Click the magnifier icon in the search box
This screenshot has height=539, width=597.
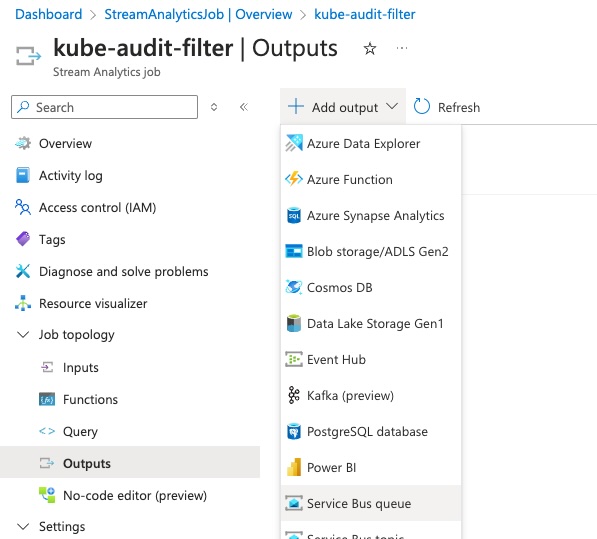[24, 107]
